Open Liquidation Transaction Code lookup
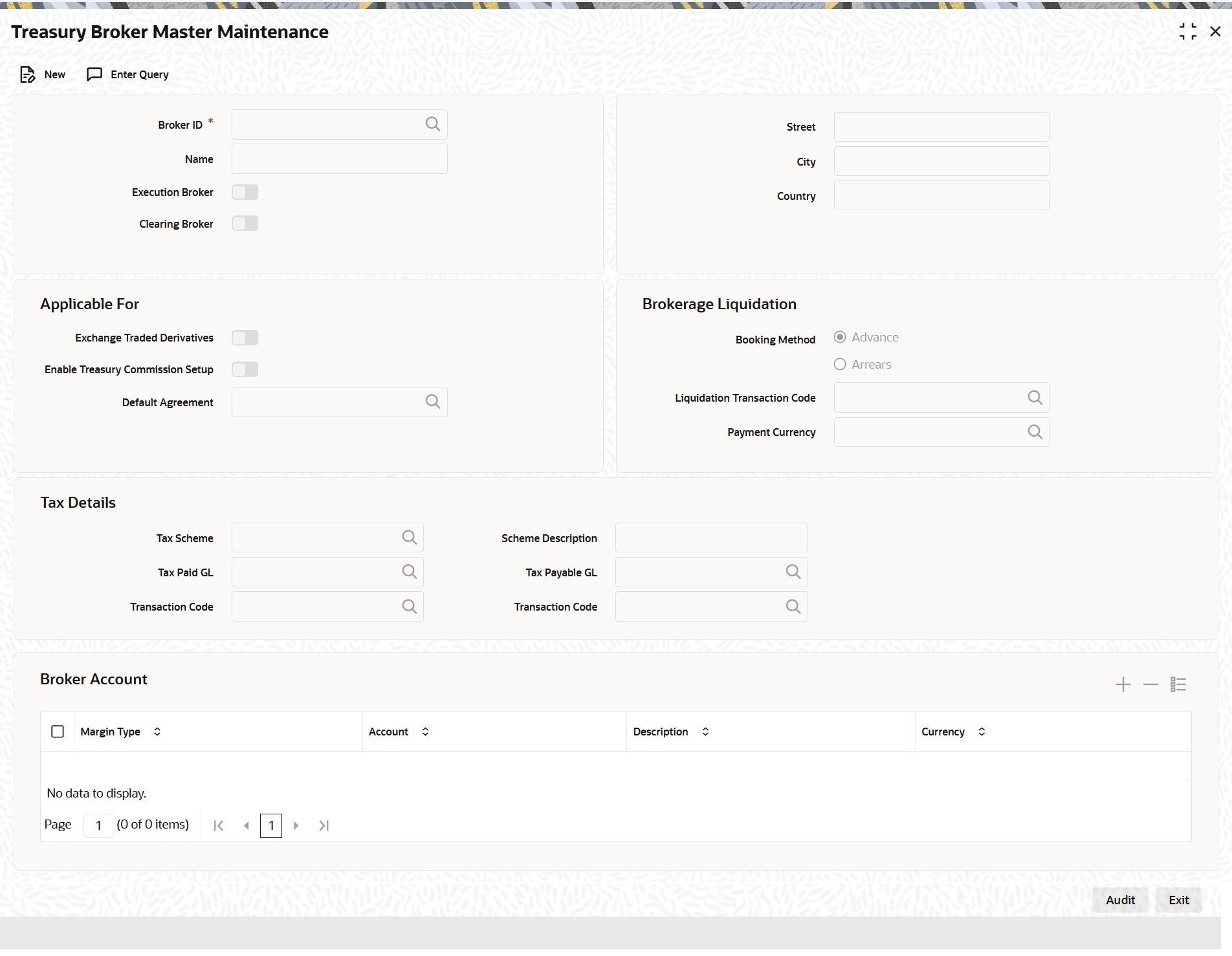 1035,398
